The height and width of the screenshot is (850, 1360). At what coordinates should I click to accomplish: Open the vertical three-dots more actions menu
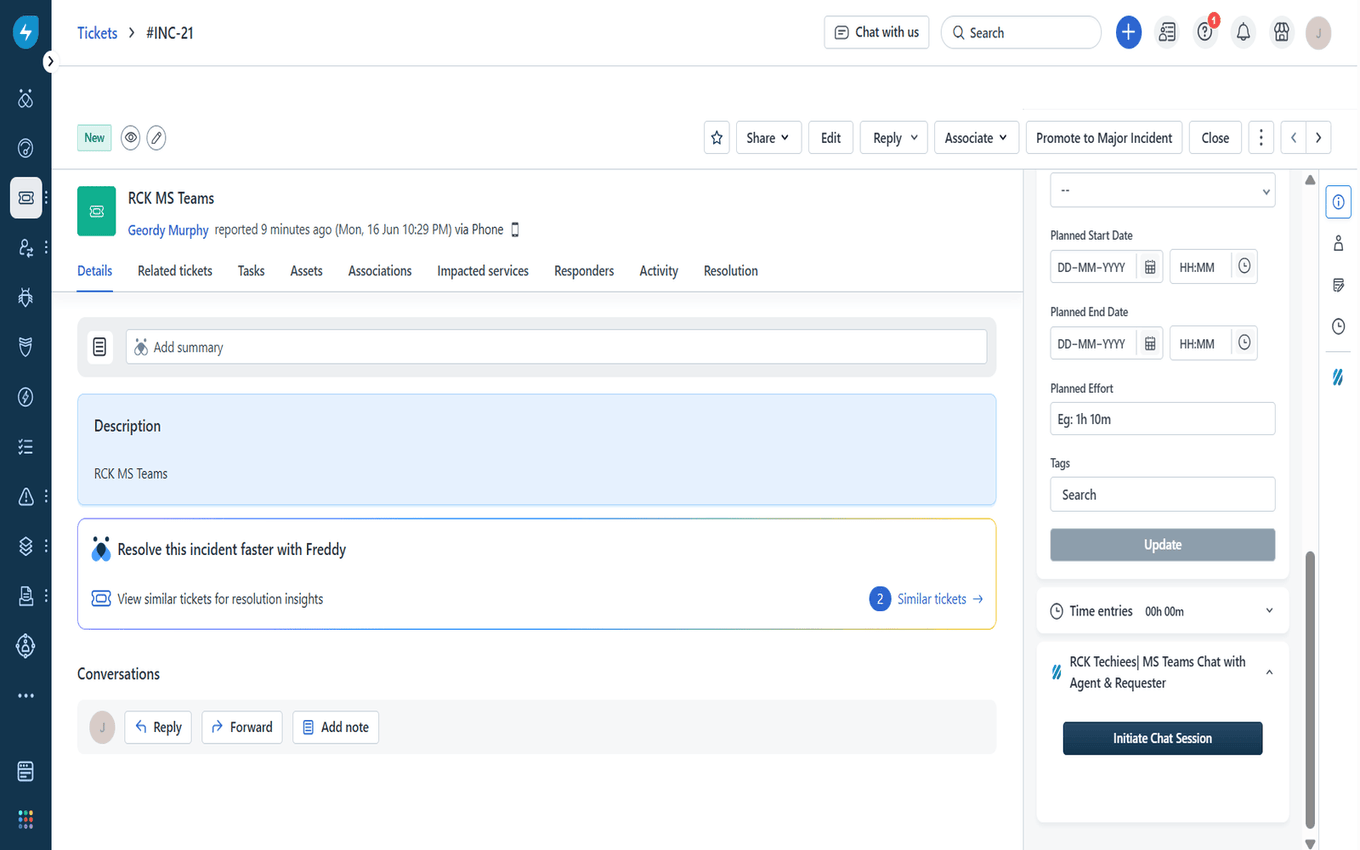1261,138
